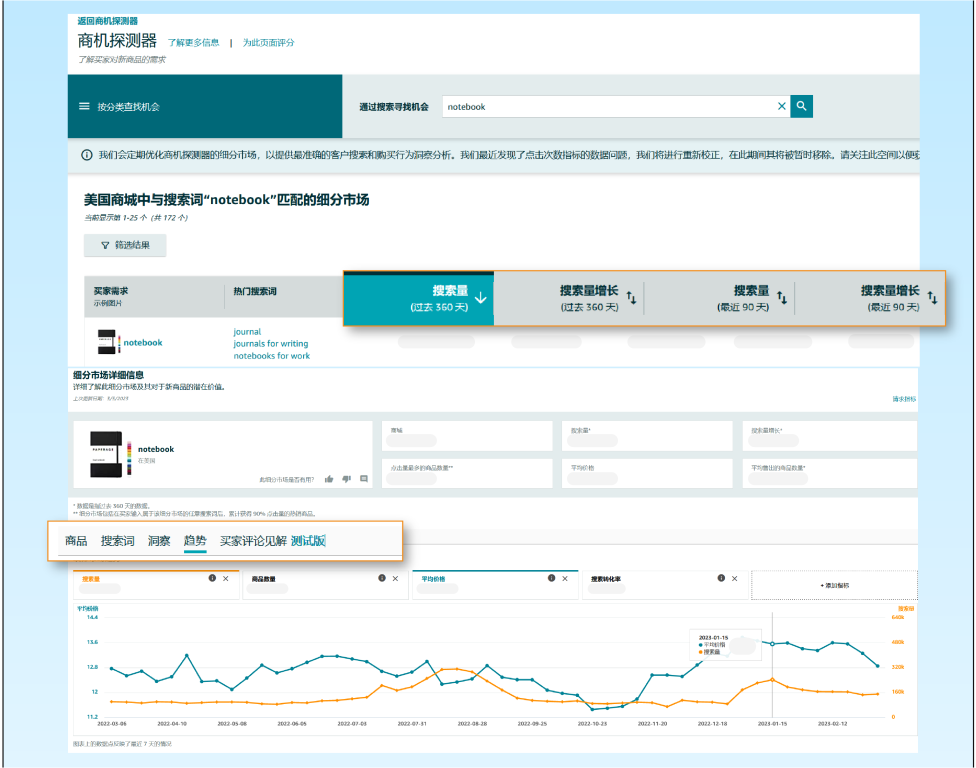The height and width of the screenshot is (768, 976).
Task: Click the notebook image in segment details
Action: pos(110,454)
